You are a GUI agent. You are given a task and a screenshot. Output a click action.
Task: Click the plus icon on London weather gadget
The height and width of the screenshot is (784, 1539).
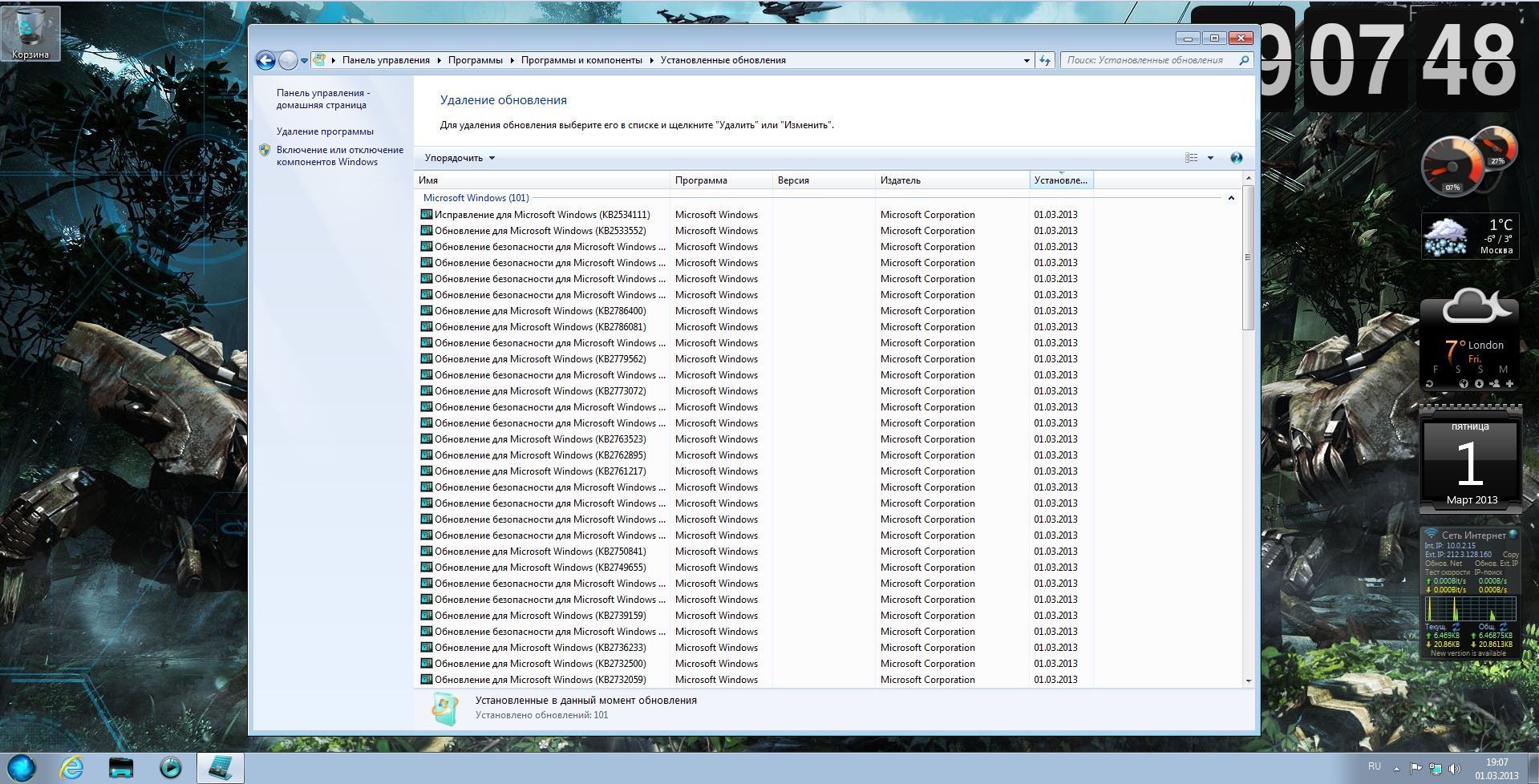pos(1509,384)
